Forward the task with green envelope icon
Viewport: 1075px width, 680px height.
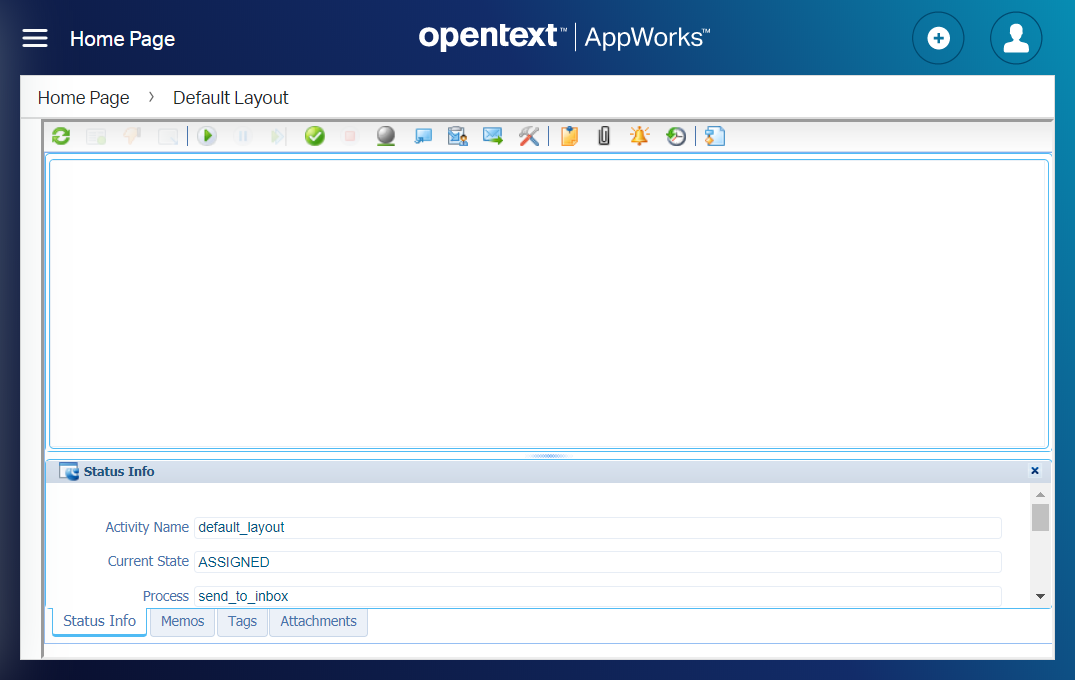coord(492,136)
